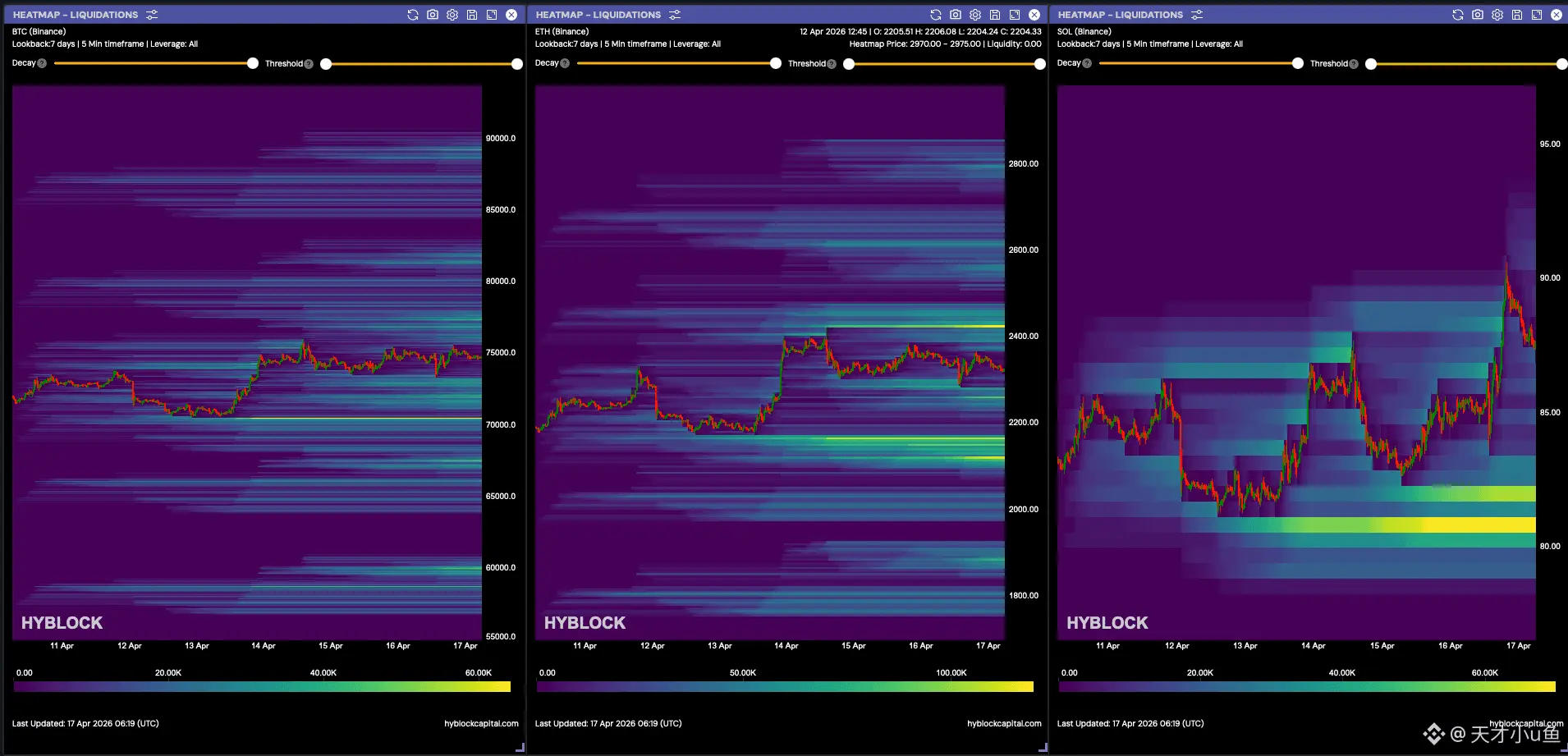Click ETH Threshold slider's lower handle
Image resolution: width=1568 pixels, height=756 pixels.
pos(849,64)
